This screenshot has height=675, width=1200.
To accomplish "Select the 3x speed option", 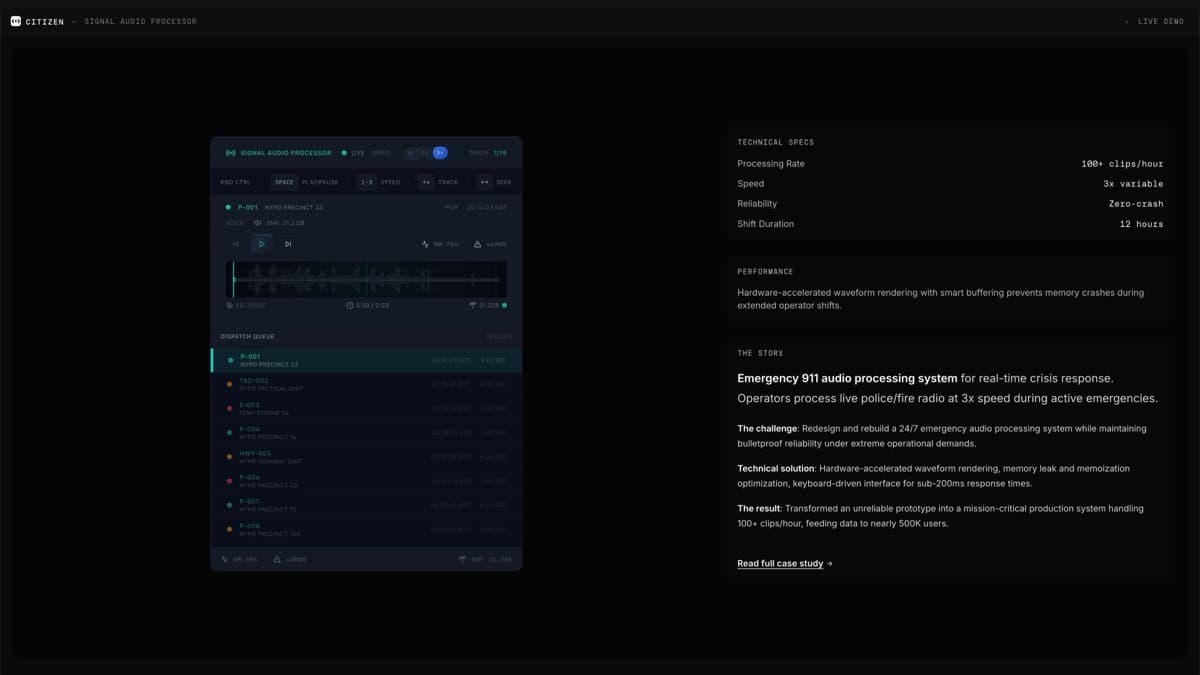I will (440, 153).
